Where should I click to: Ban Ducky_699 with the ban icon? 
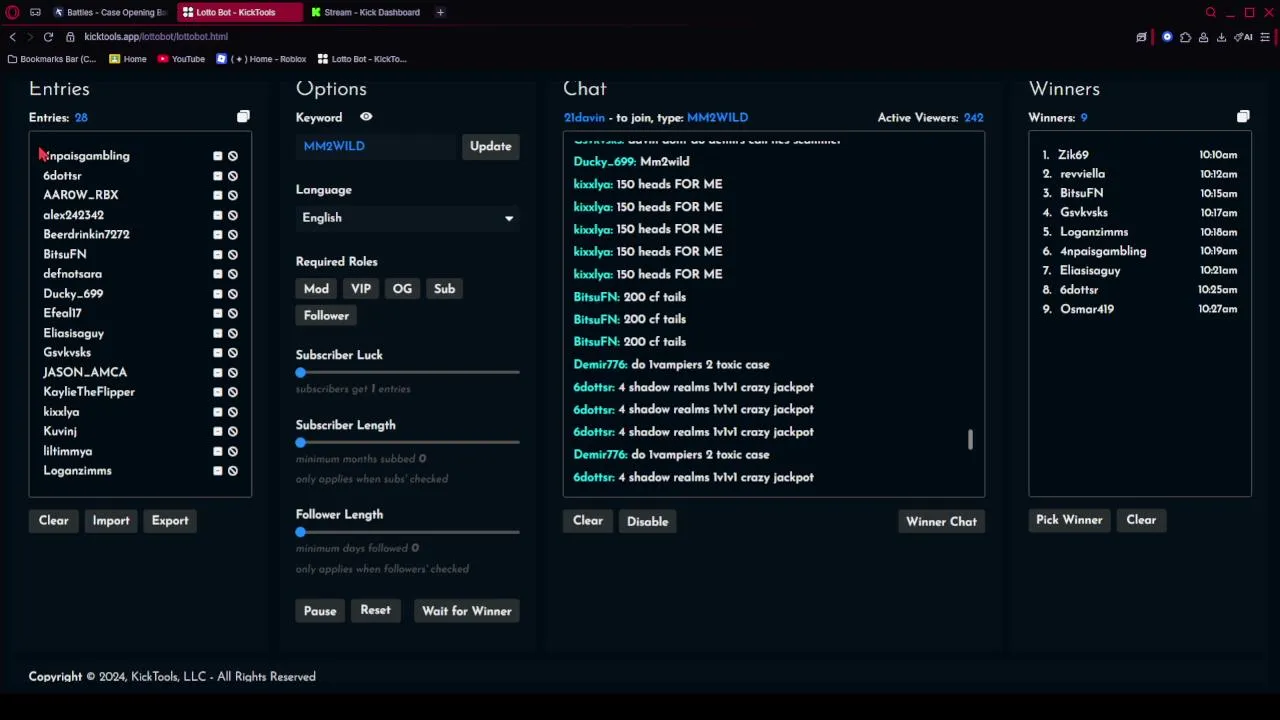tap(233, 294)
